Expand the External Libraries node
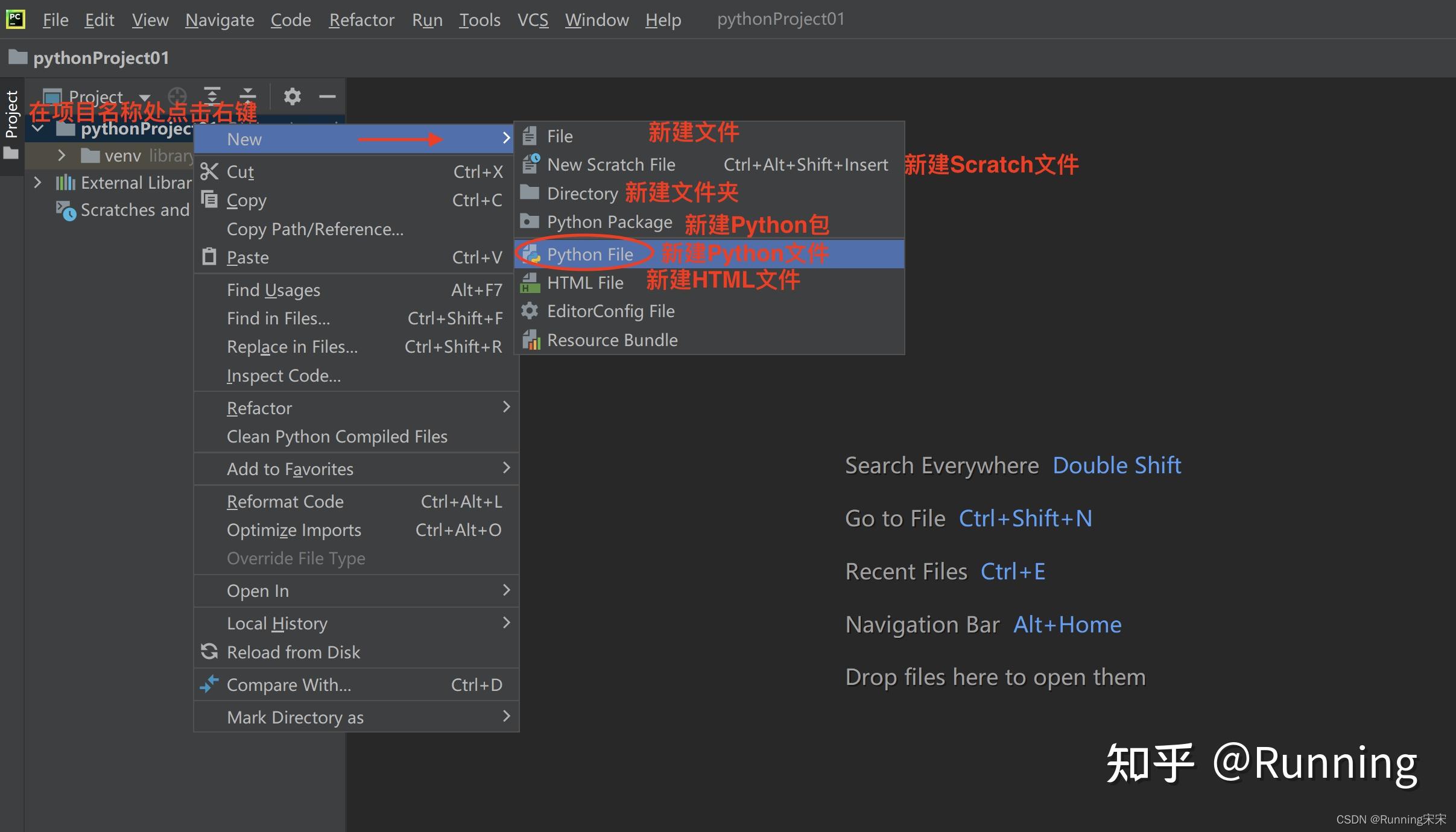Screen dimensions: 1456x832 pyautogui.click(x=37, y=182)
